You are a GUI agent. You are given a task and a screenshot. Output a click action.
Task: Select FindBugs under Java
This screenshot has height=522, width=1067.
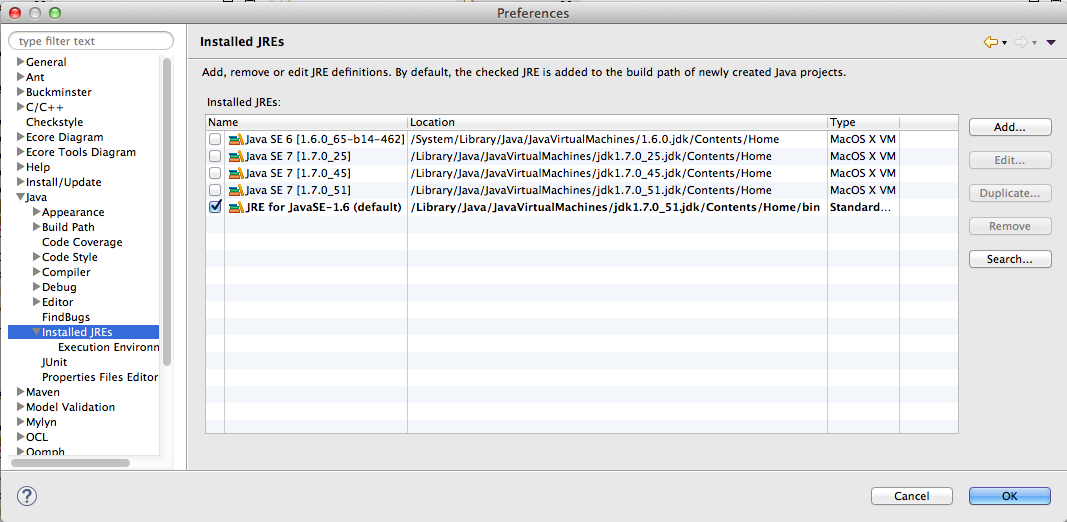coord(66,317)
